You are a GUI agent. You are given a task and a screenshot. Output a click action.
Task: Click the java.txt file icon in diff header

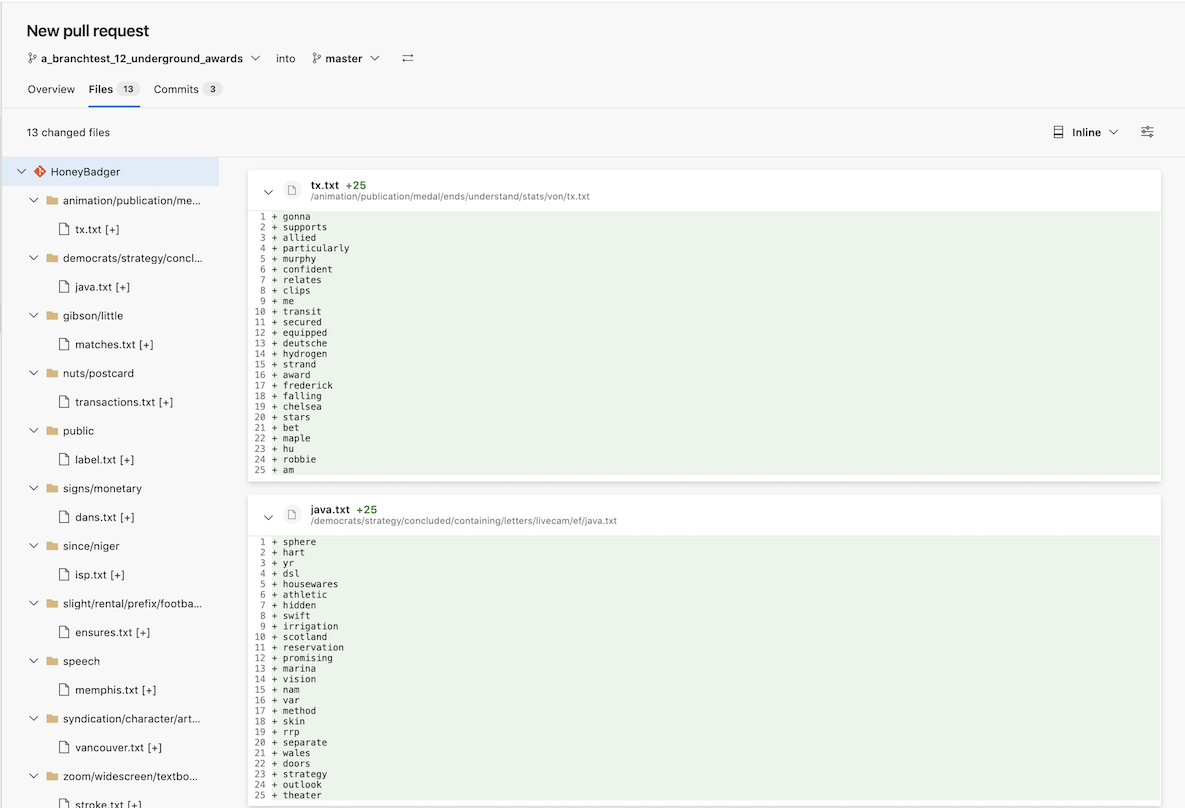coord(292,515)
